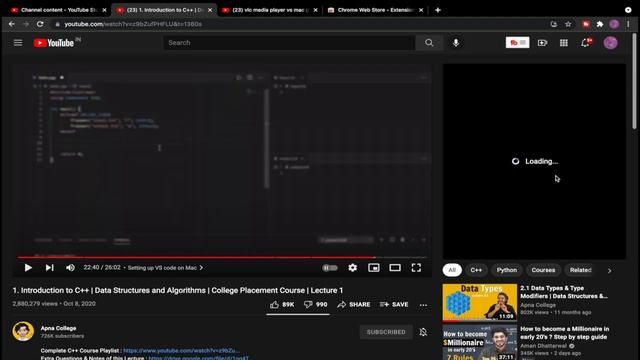Screen dimensions: 640x360
Task: Click the SHARE button
Action: coord(354,304)
